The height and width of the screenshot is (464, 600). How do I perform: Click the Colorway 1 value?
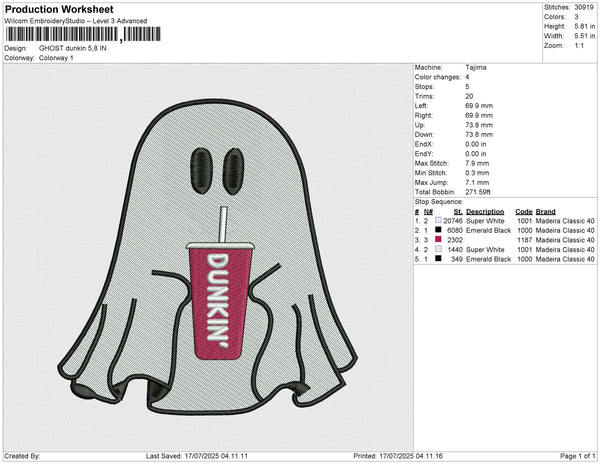point(56,58)
